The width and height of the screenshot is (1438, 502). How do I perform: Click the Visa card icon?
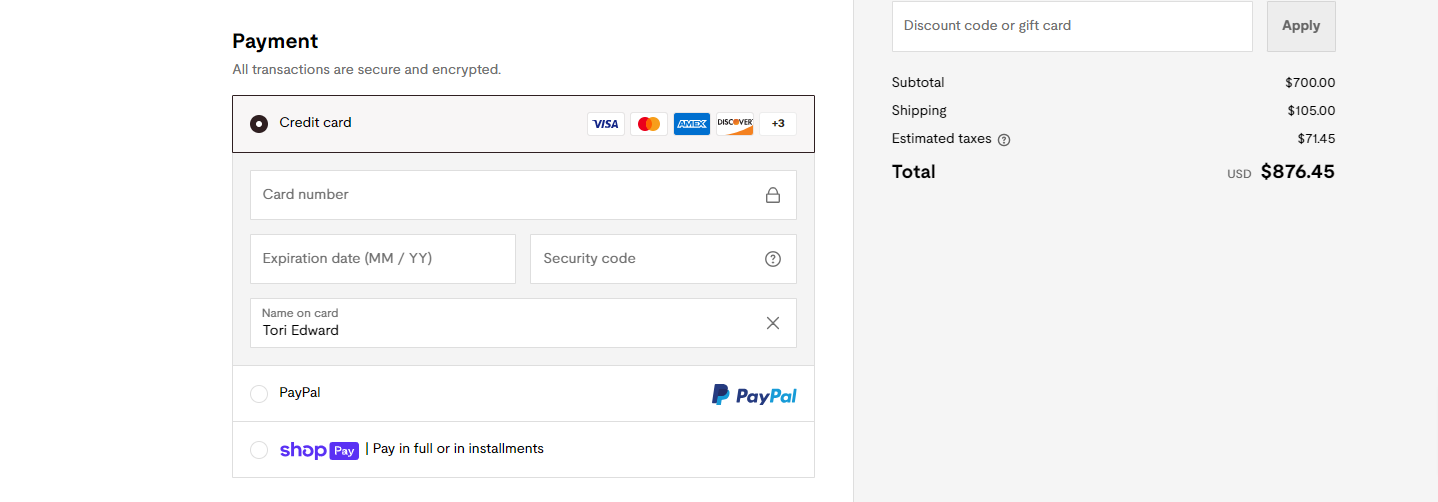pos(606,124)
